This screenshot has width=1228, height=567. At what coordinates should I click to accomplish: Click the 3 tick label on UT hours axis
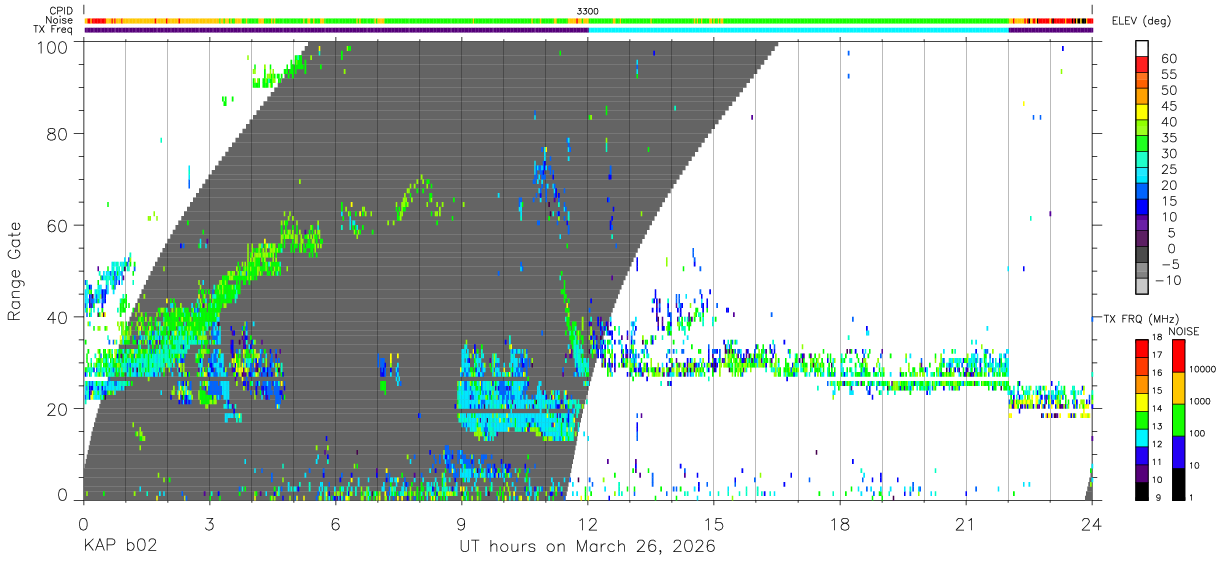point(209,524)
